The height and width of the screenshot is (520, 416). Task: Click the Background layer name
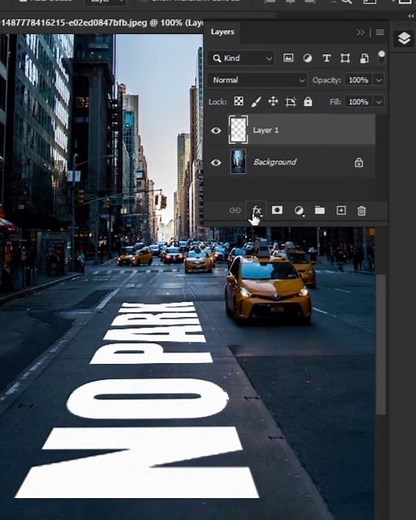(x=275, y=162)
